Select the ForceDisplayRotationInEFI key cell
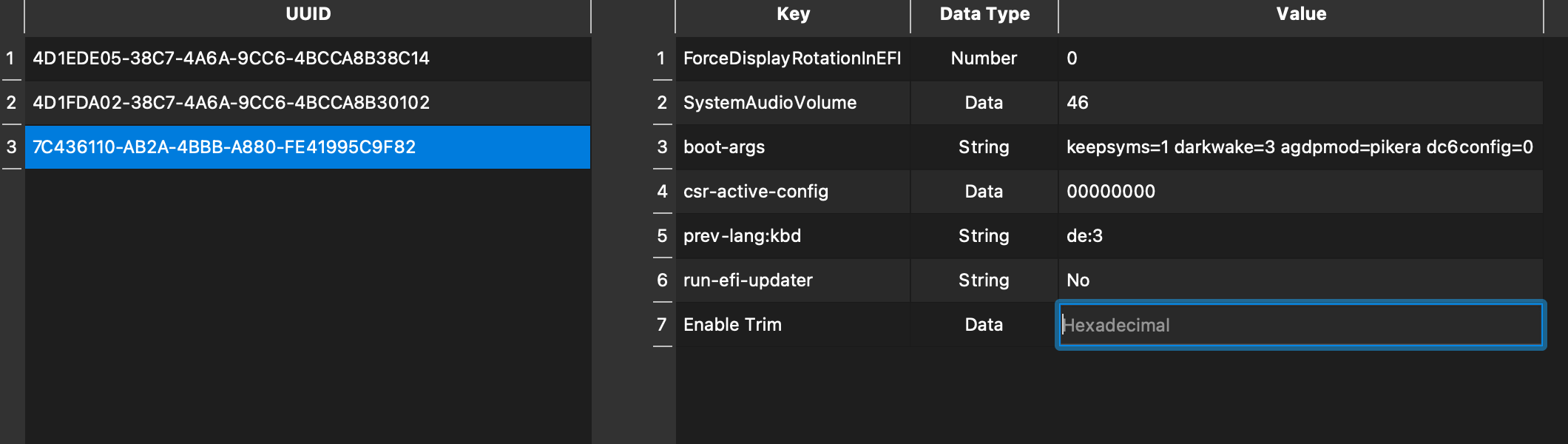Viewport: 1568px width, 444px height. pyautogui.click(x=791, y=58)
